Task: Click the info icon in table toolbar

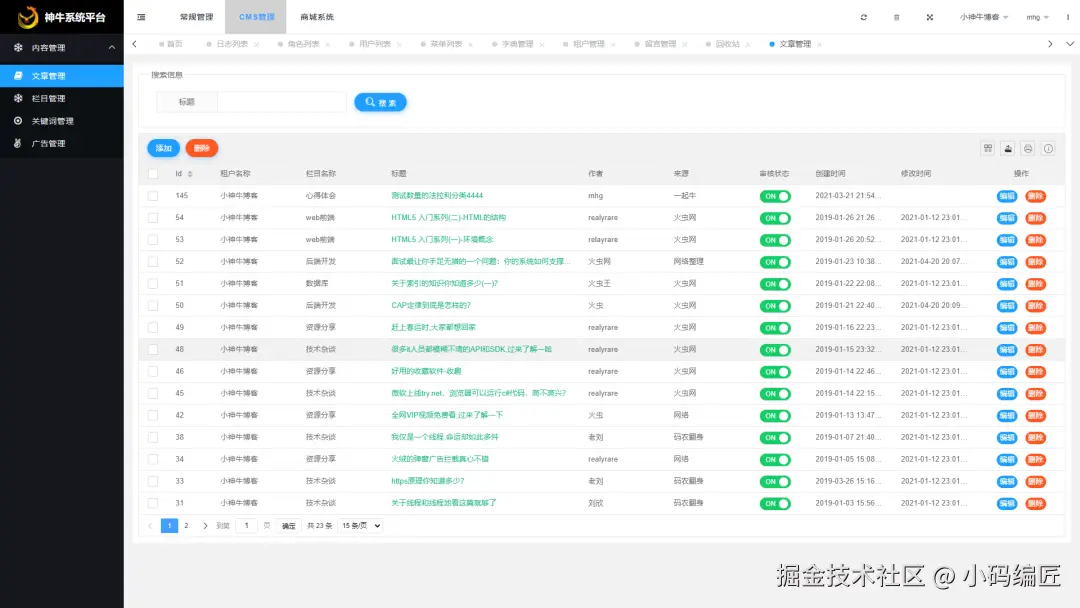Action: click(x=1048, y=149)
